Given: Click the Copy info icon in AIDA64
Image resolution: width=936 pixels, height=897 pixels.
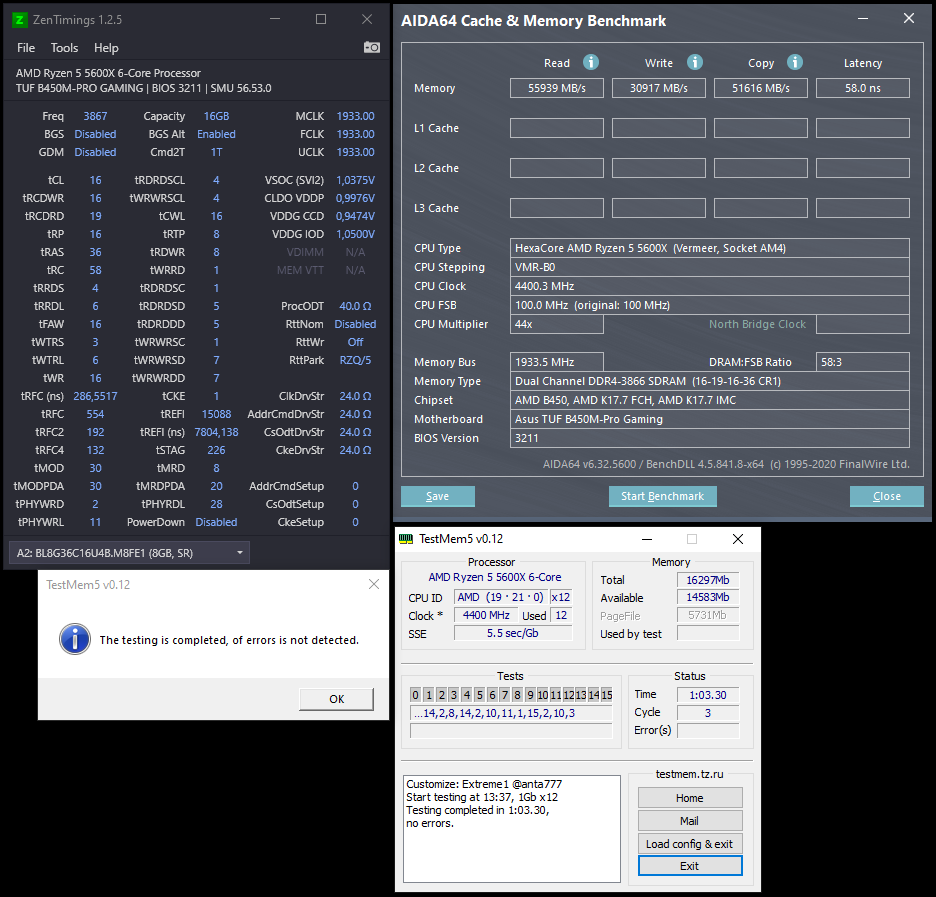Looking at the screenshot, I should (795, 62).
